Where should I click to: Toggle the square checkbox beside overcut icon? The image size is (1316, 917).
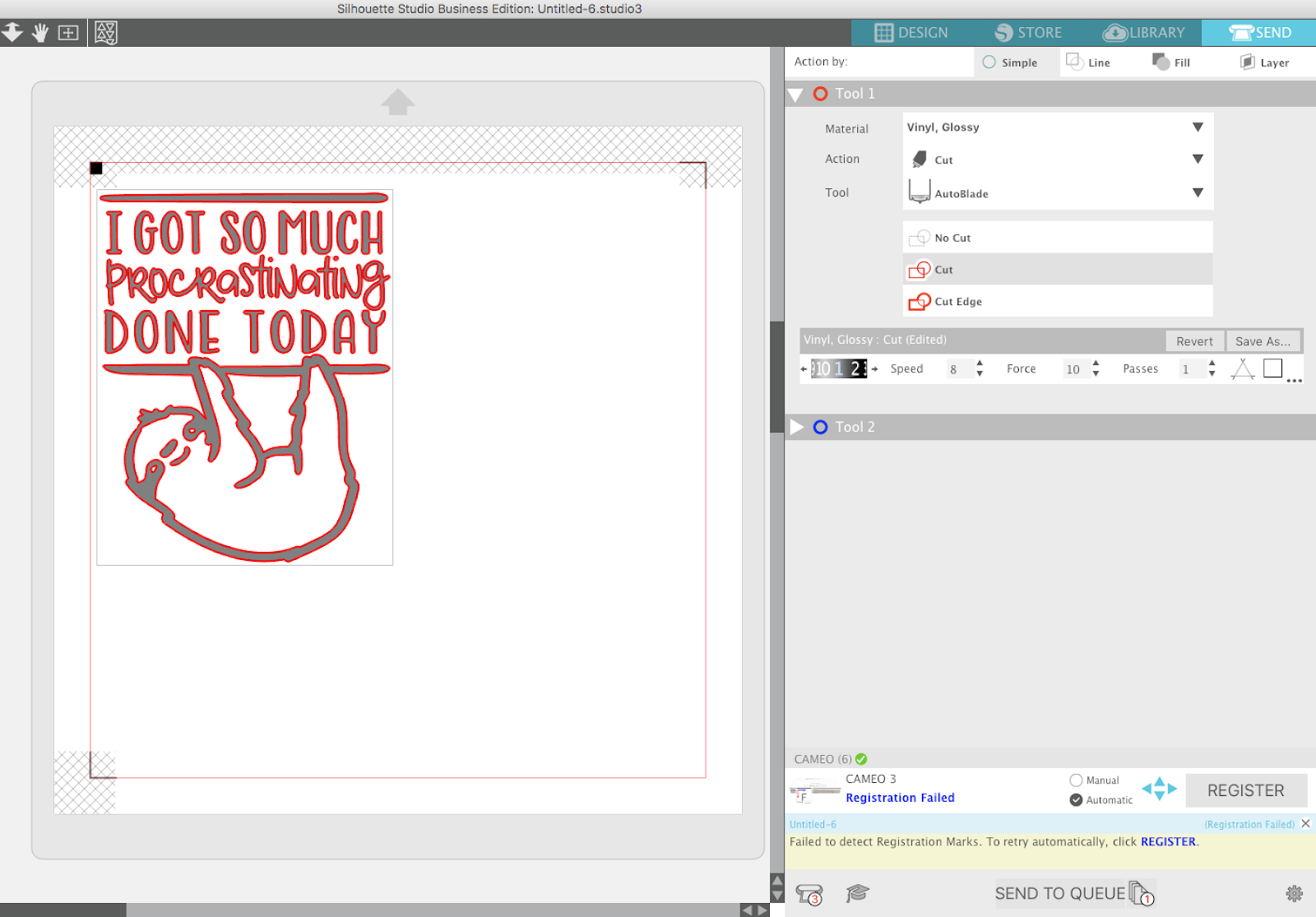pos(1272,368)
